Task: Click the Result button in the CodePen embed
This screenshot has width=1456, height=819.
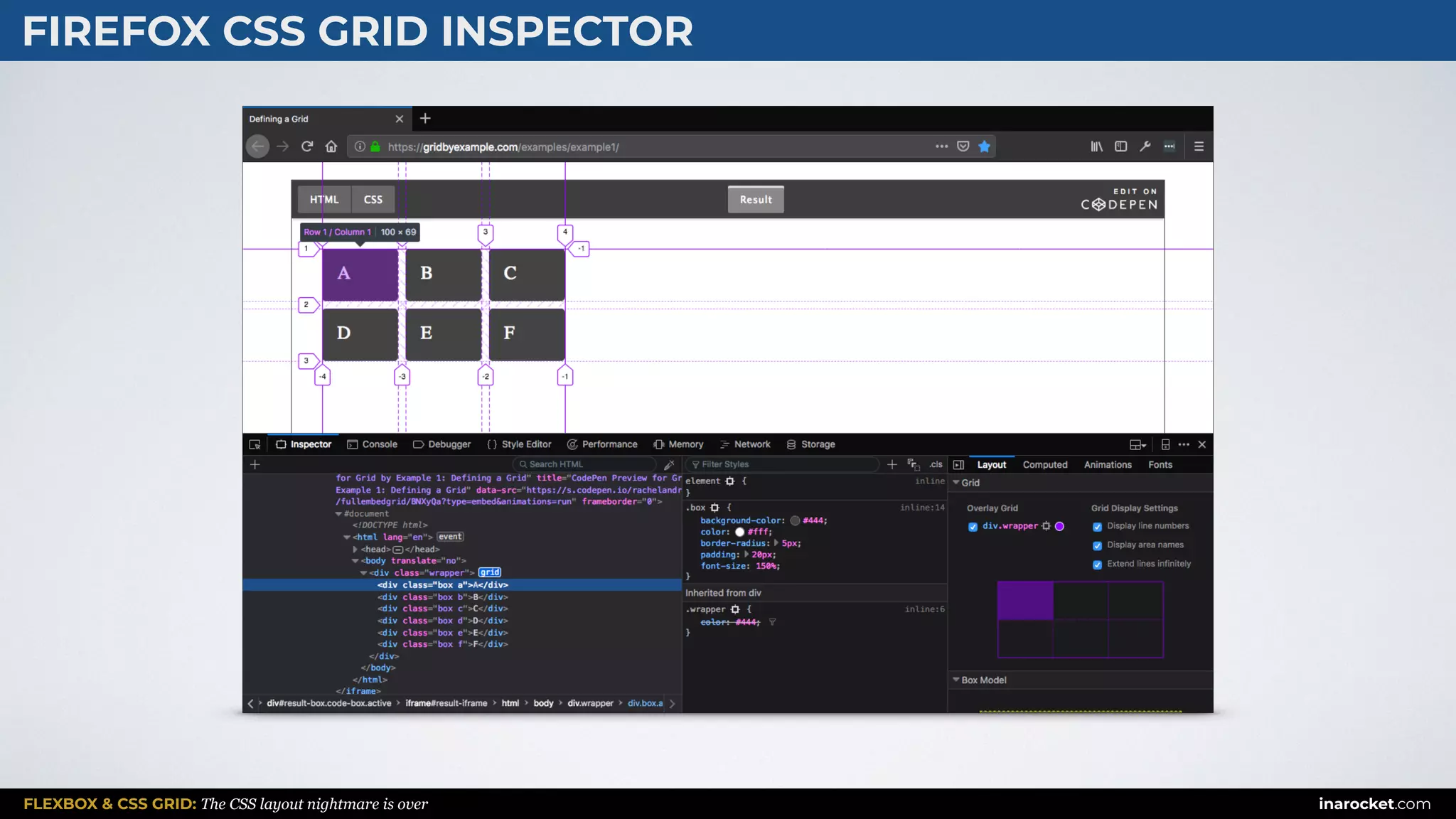Action: click(x=755, y=200)
